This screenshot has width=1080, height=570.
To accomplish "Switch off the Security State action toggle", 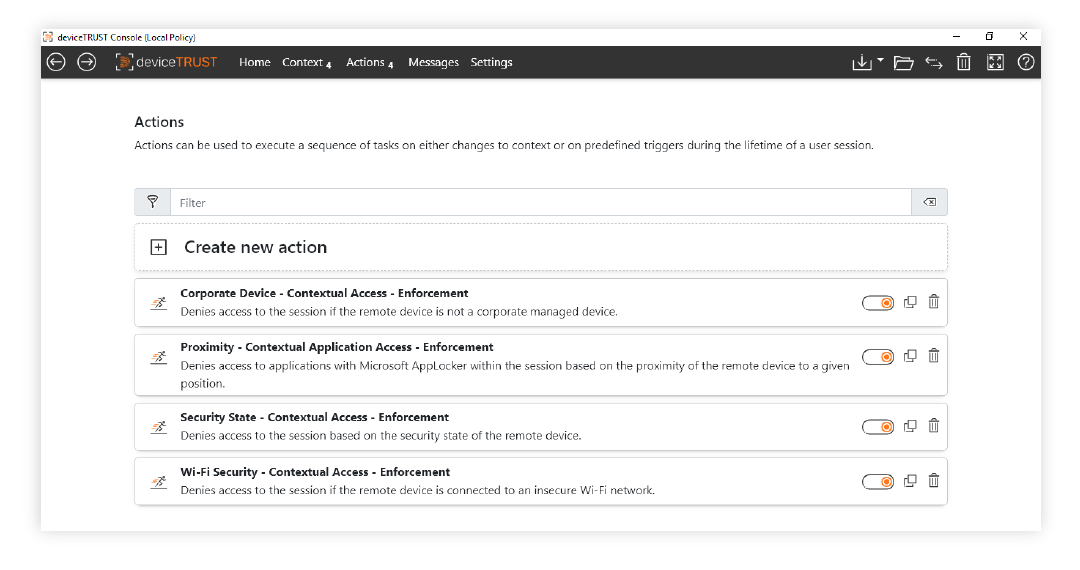I will 878,427.
